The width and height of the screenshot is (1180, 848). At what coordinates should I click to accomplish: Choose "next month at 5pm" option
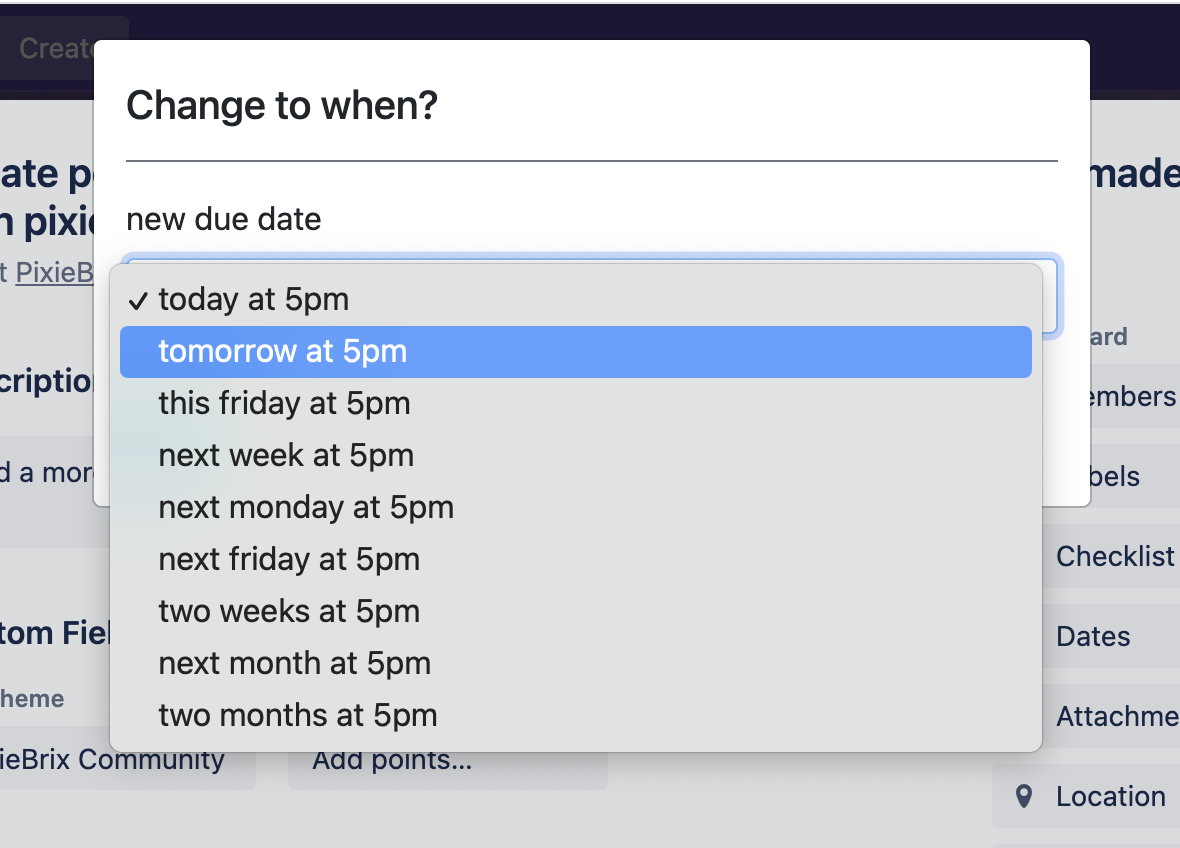point(294,663)
